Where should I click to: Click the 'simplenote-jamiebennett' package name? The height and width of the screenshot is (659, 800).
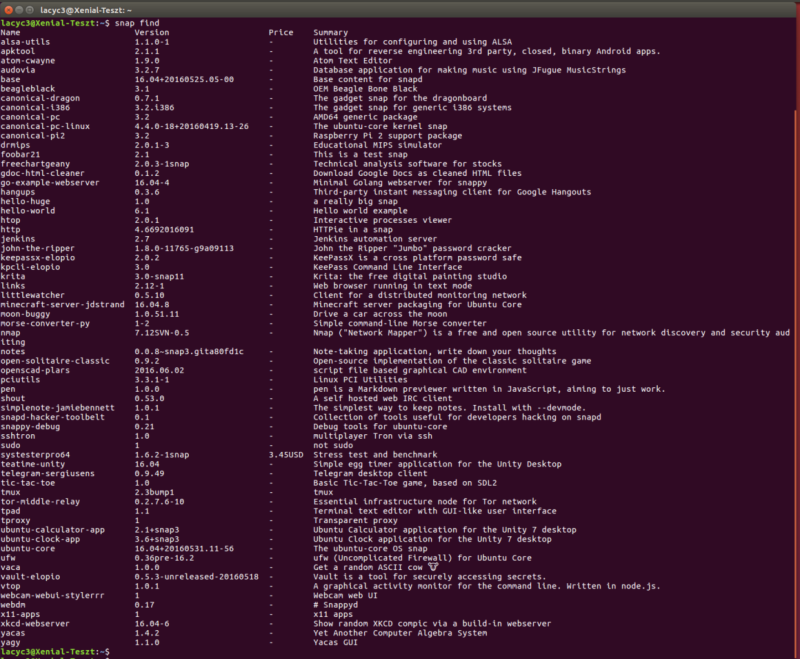pos(58,408)
